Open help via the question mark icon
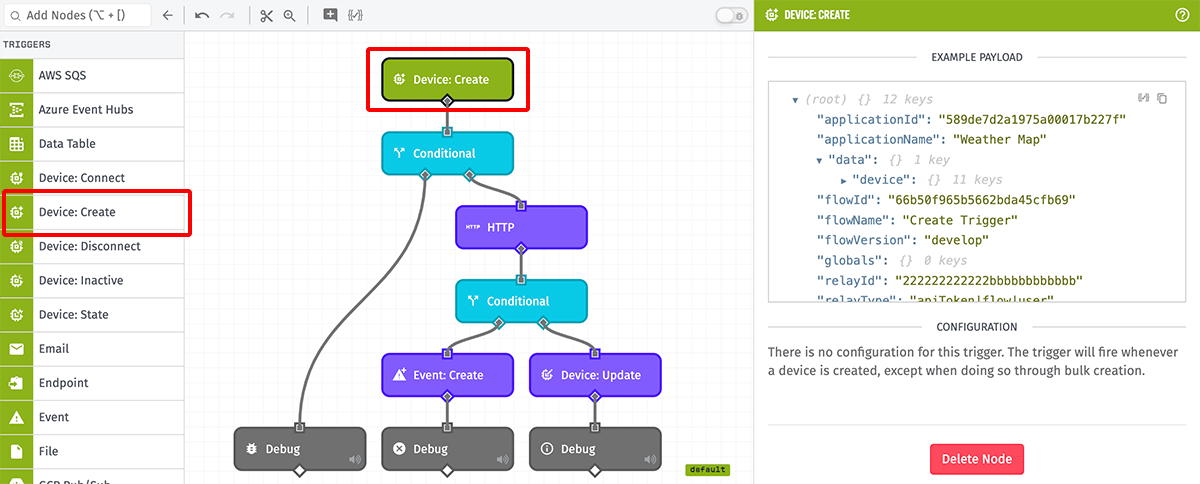The width and height of the screenshot is (1200, 484). (x=1182, y=15)
